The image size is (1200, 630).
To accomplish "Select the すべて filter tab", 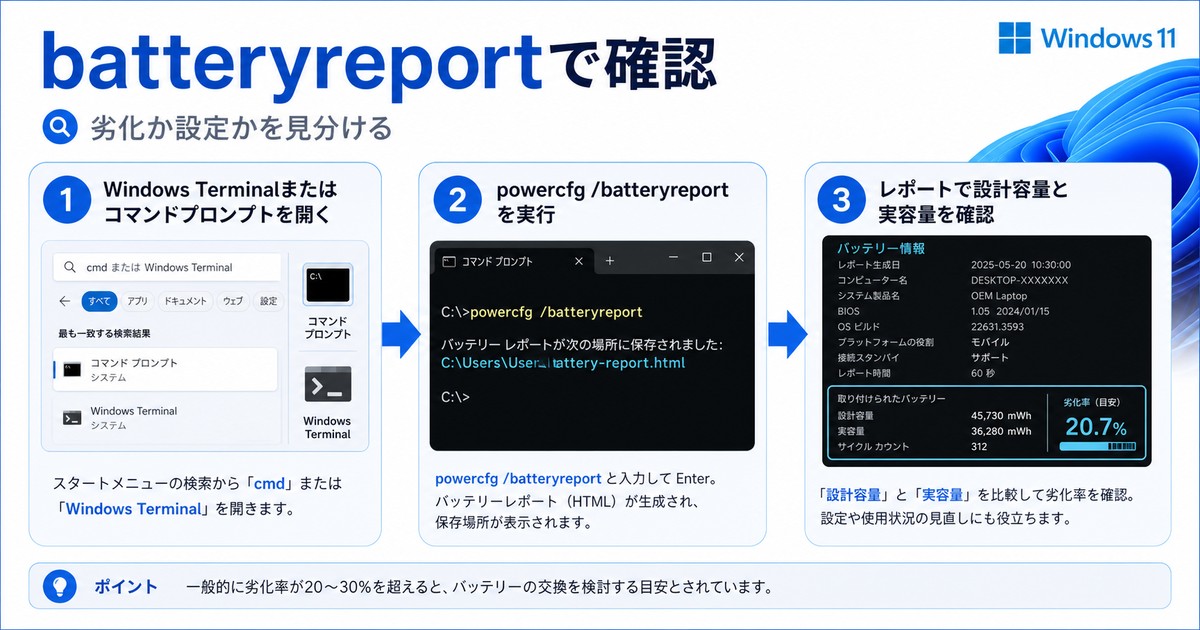I will click(x=100, y=301).
